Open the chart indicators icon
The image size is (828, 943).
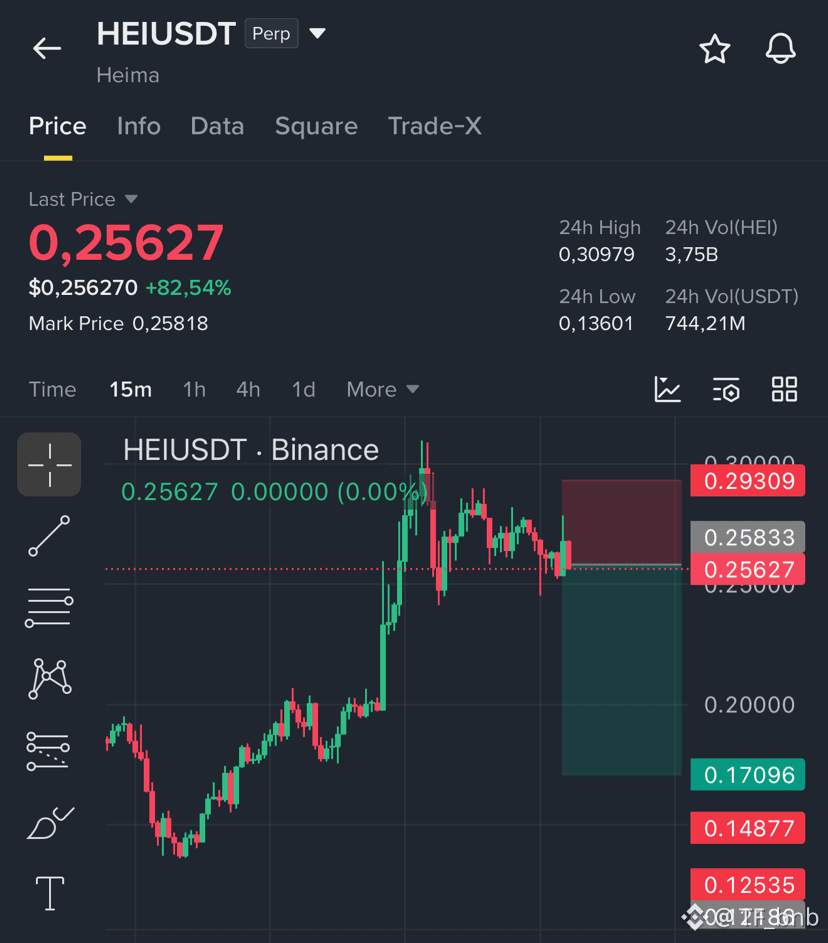(x=667, y=389)
